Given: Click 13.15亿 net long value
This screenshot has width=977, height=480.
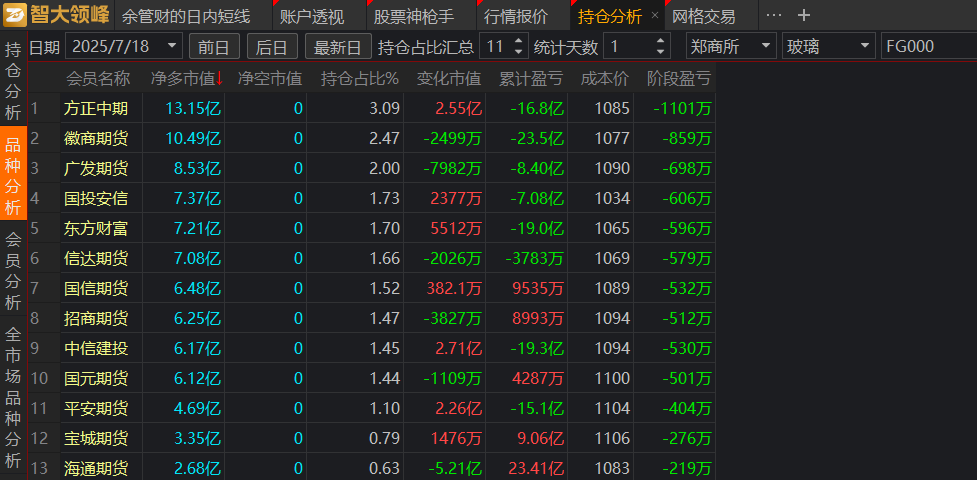Looking at the screenshot, I should pyautogui.click(x=193, y=108).
